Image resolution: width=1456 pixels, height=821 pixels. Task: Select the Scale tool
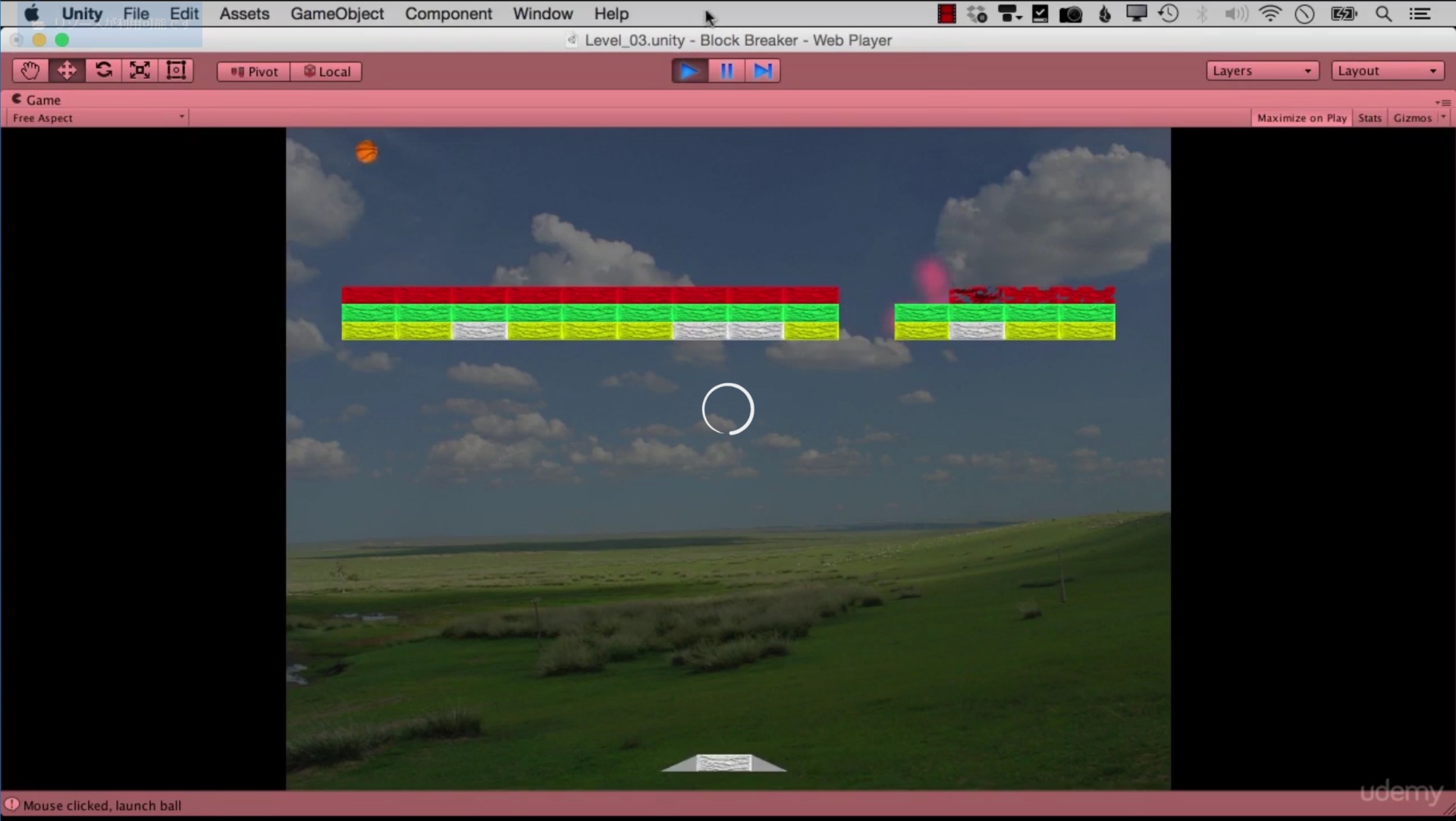(x=140, y=71)
